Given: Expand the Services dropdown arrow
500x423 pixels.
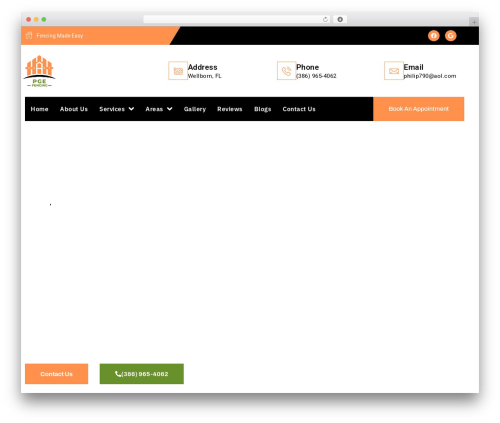Looking at the screenshot, I should [x=131, y=109].
